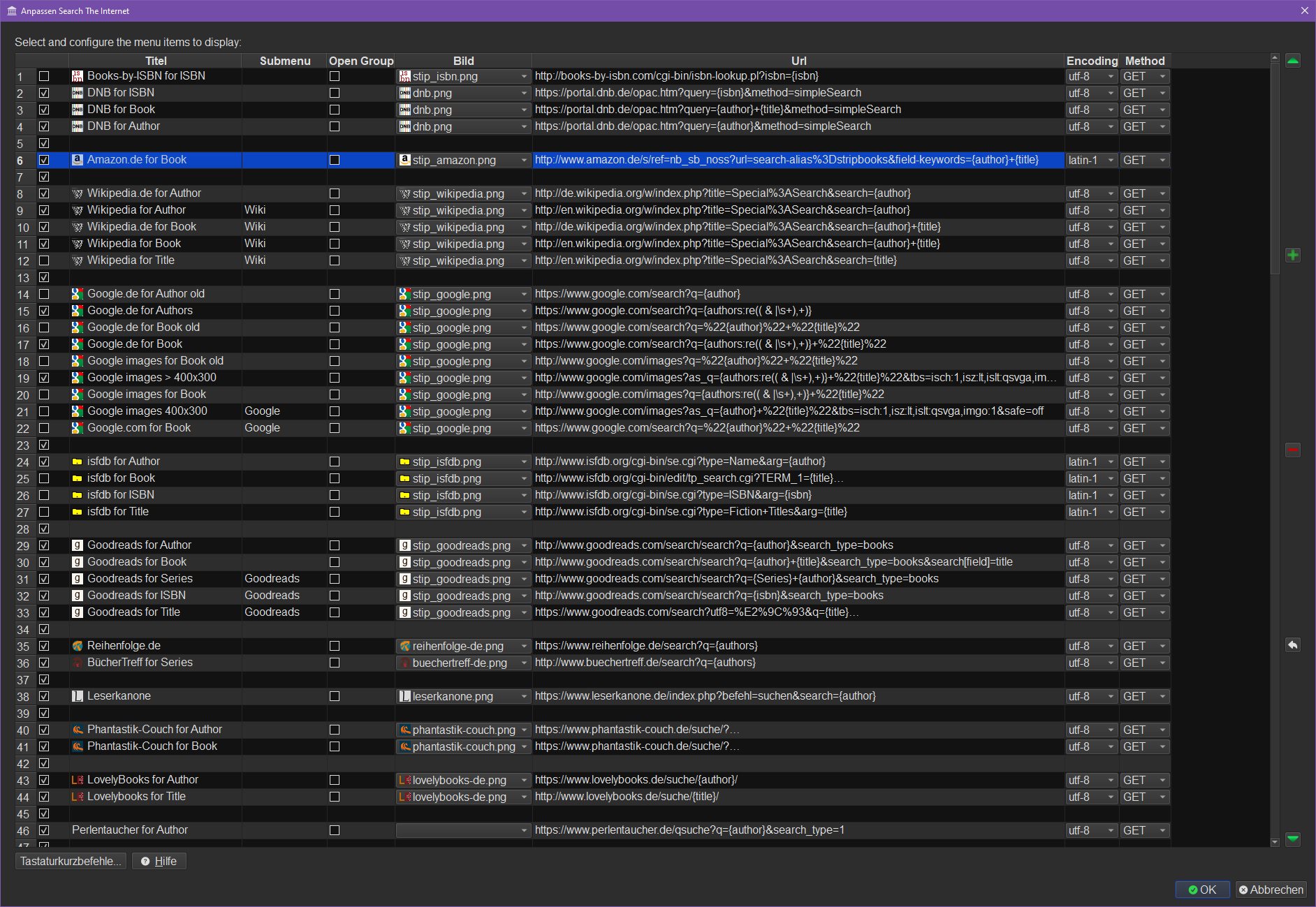Enable the Books-by-ISBN for ISBN active checkbox
The width and height of the screenshot is (1316, 907).
coord(44,76)
